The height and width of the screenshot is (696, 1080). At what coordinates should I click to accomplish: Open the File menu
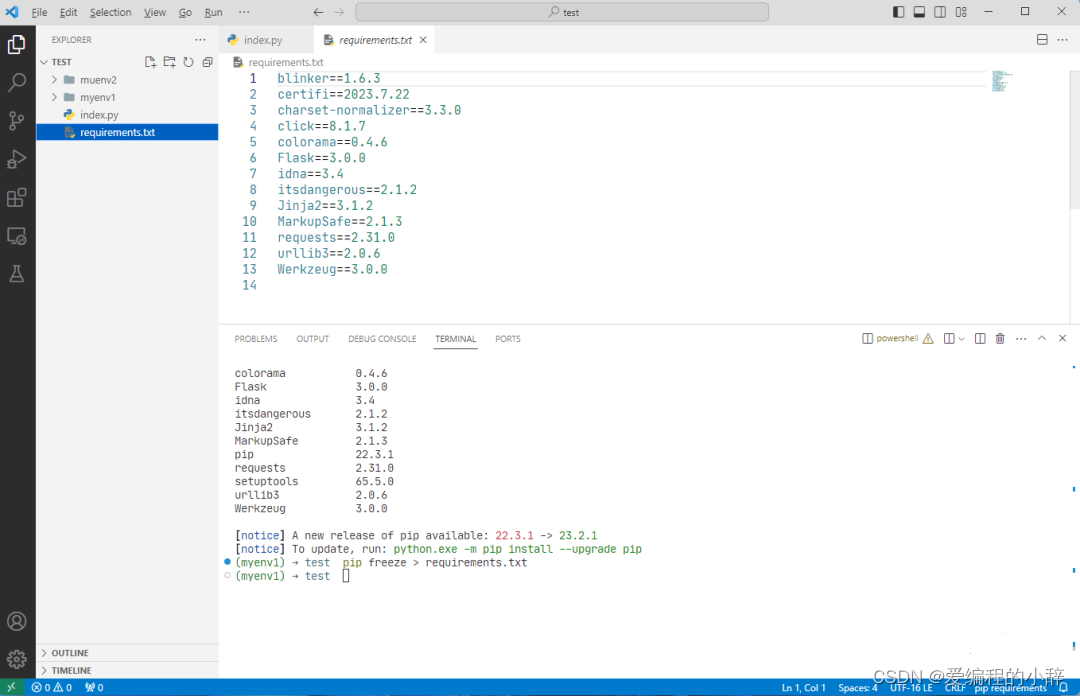point(39,12)
